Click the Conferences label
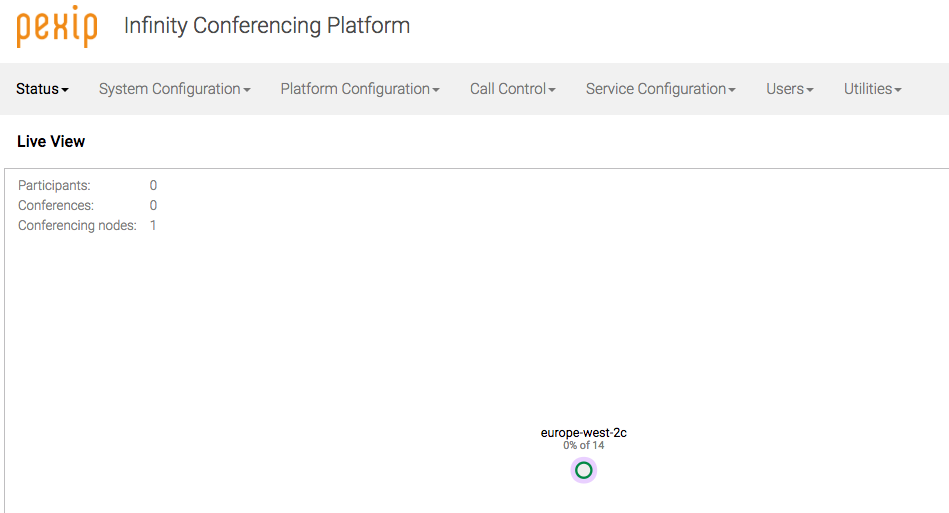This screenshot has height=513, width=949. click(x=56, y=205)
